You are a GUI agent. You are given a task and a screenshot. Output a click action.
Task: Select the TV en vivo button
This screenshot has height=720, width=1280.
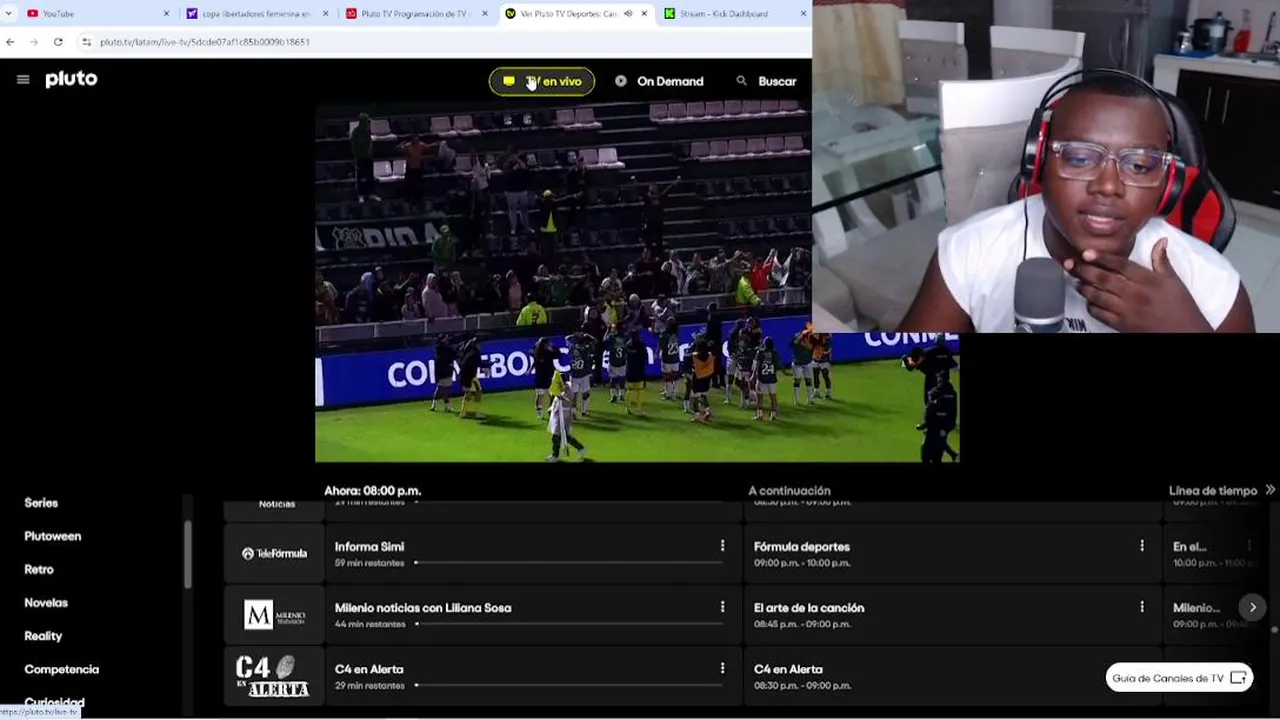pyautogui.click(x=542, y=81)
